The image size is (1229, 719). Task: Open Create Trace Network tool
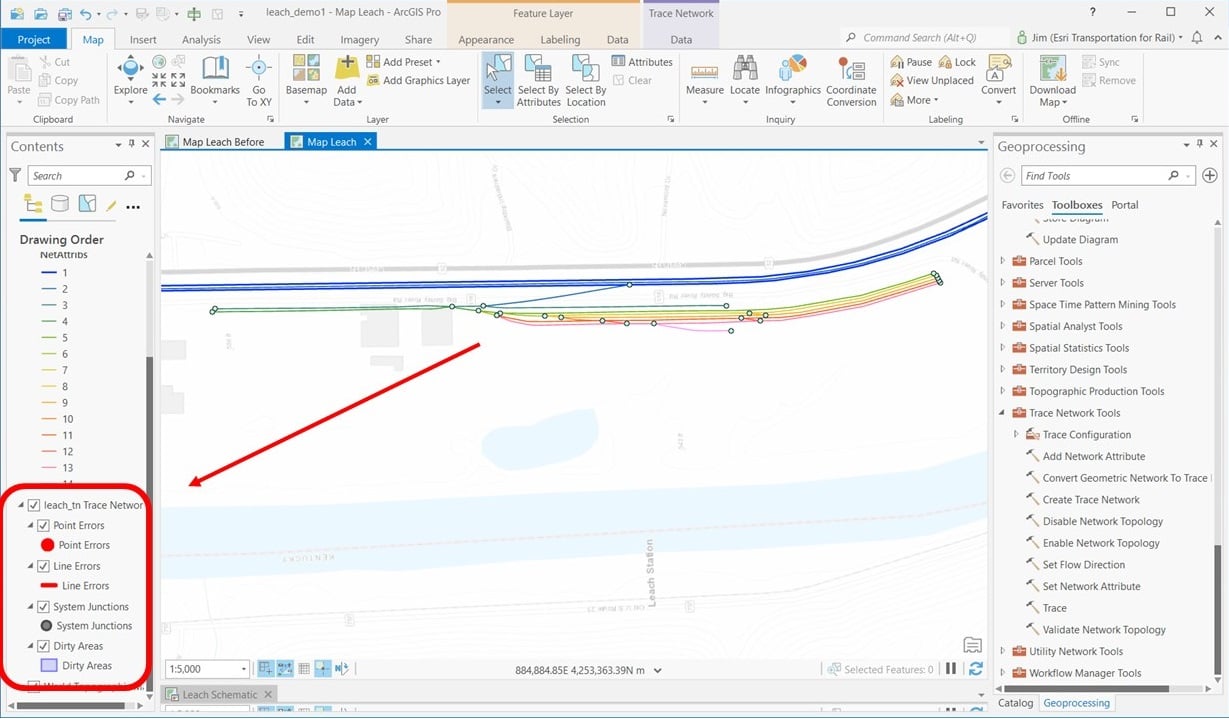1083,500
